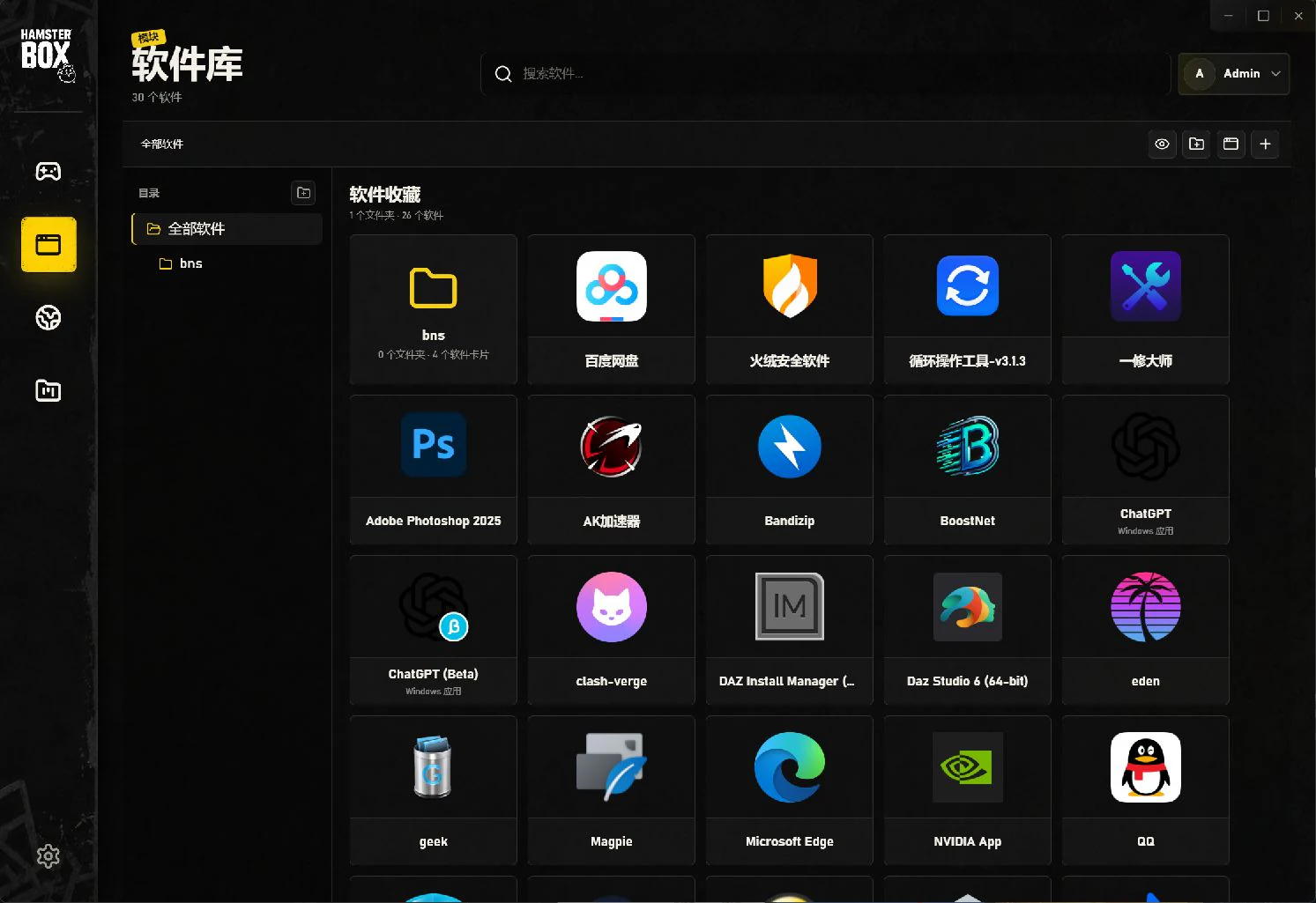Click the 软件库 page title
Viewport: 1316px width, 903px height.
pyautogui.click(x=187, y=64)
